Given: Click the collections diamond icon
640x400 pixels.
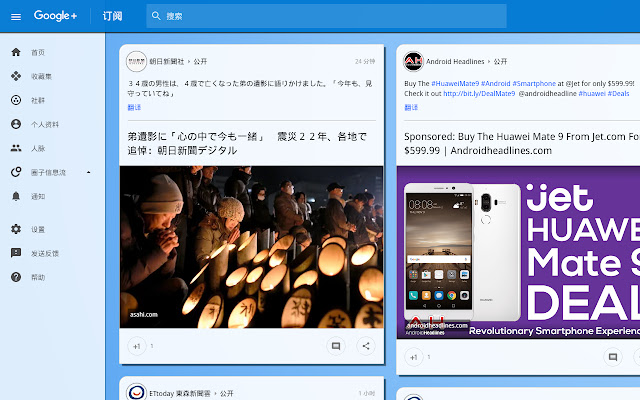Looking at the screenshot, I should click(x=16, y=76).
